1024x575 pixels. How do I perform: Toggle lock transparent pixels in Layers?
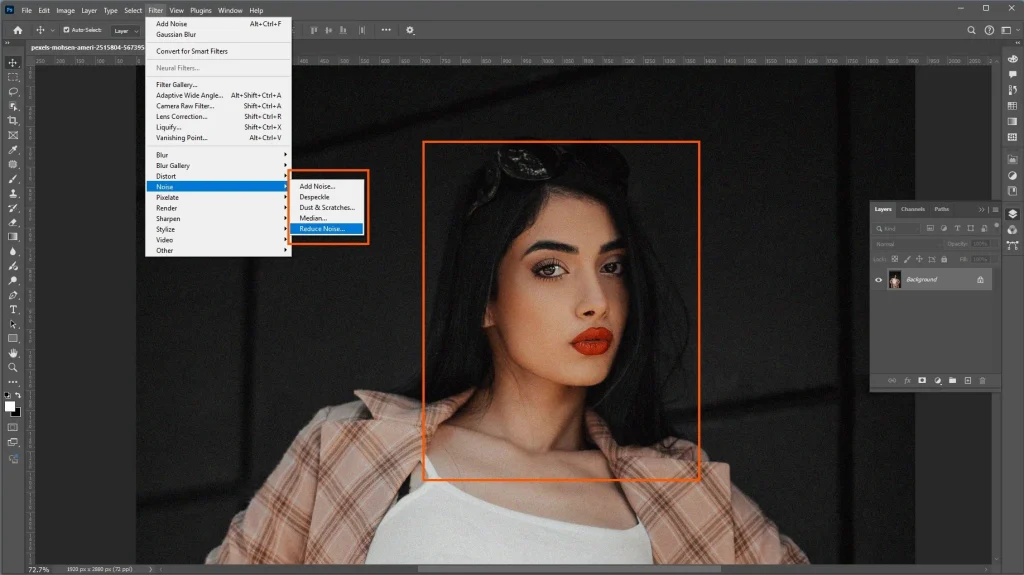coord(895,259)
